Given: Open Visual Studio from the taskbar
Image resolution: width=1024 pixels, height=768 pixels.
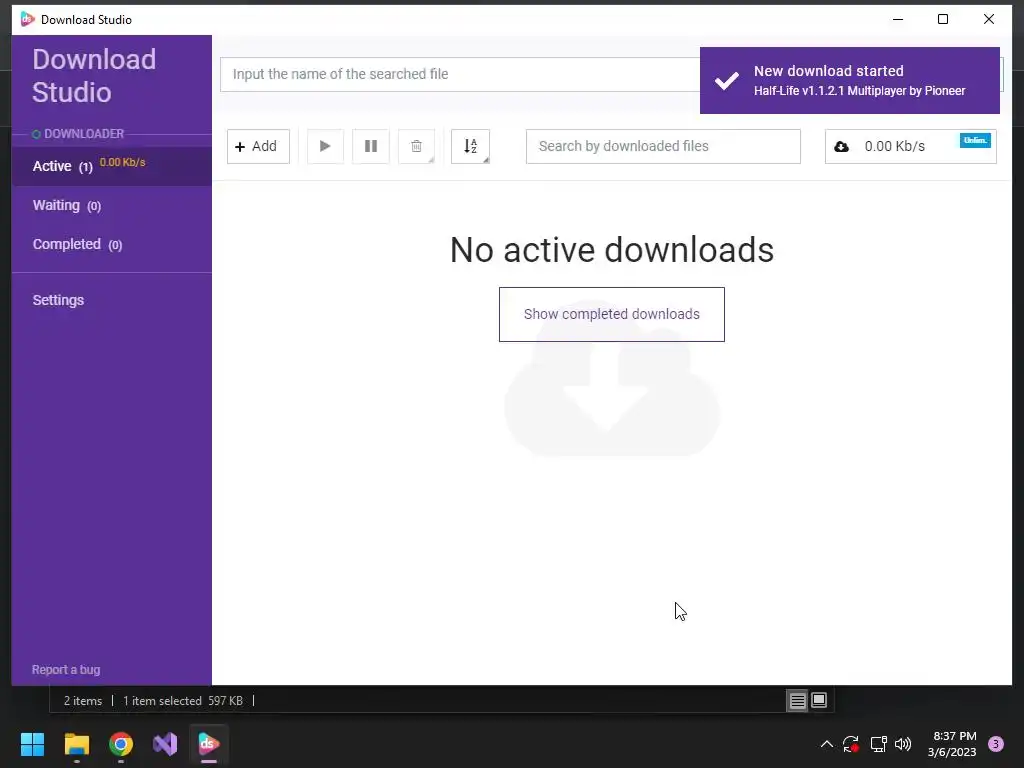Looking at the screenshot, I should (165, 744).
